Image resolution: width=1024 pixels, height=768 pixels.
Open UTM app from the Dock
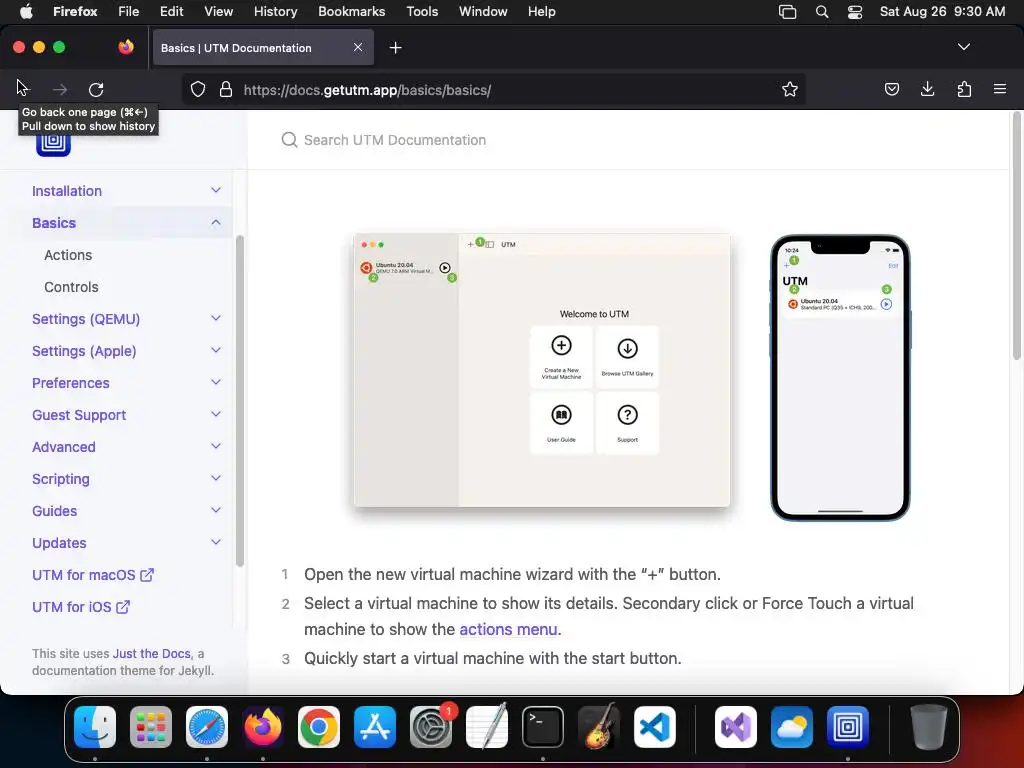point(848,727)
